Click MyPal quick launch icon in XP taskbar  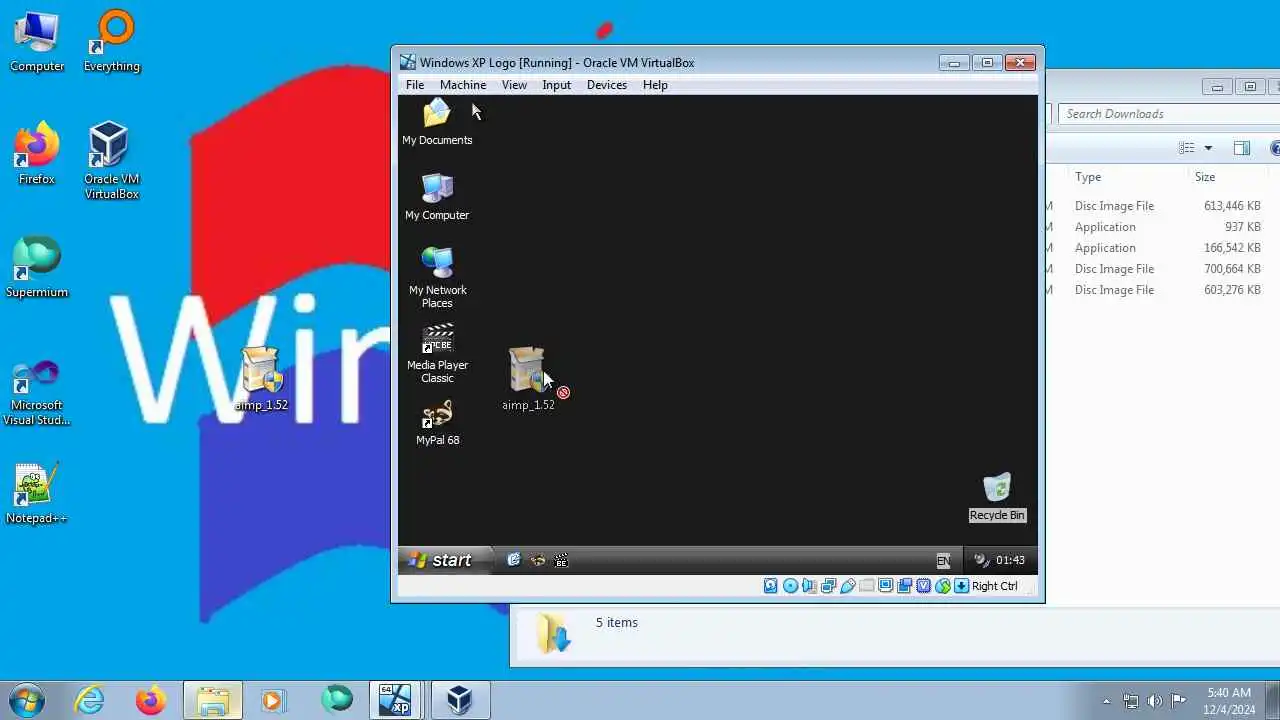point(538,560)
